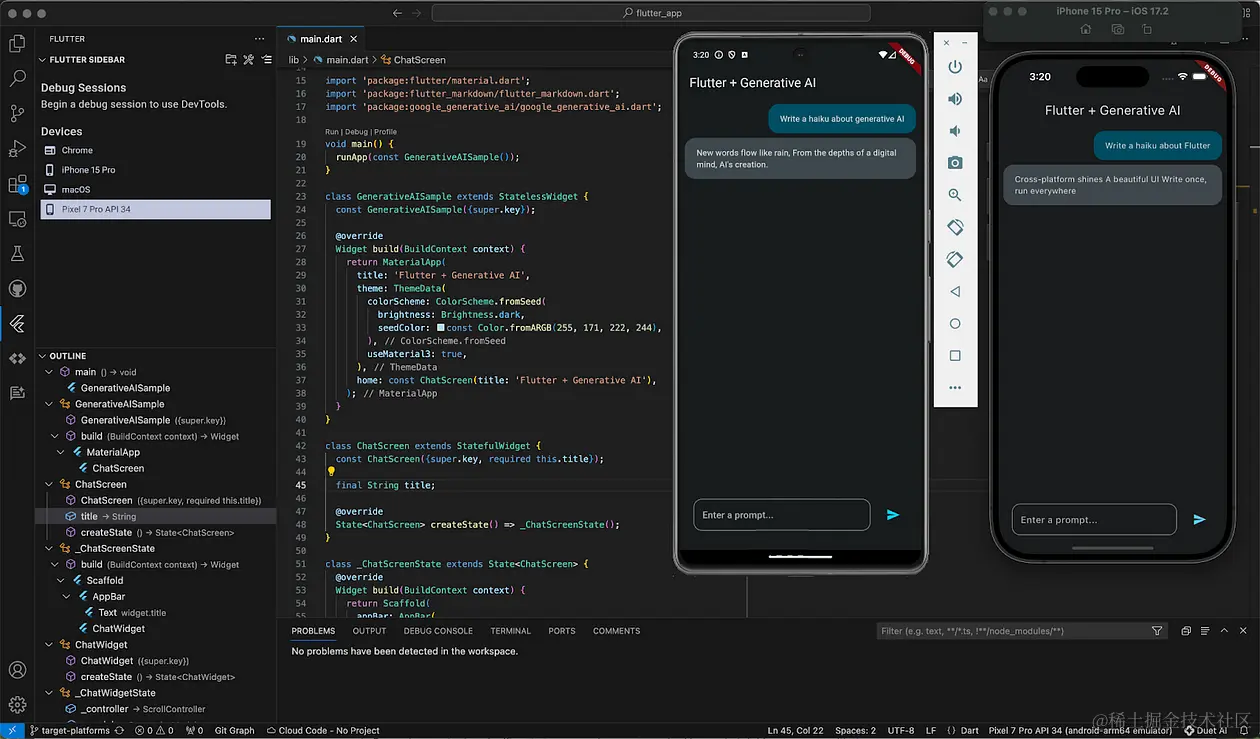Image resolution: width=1260 pixels, height=739 pixels.
Task: Click the lightbulb code action on line 44
Action: pyautogui.click(x=332, y=470)
